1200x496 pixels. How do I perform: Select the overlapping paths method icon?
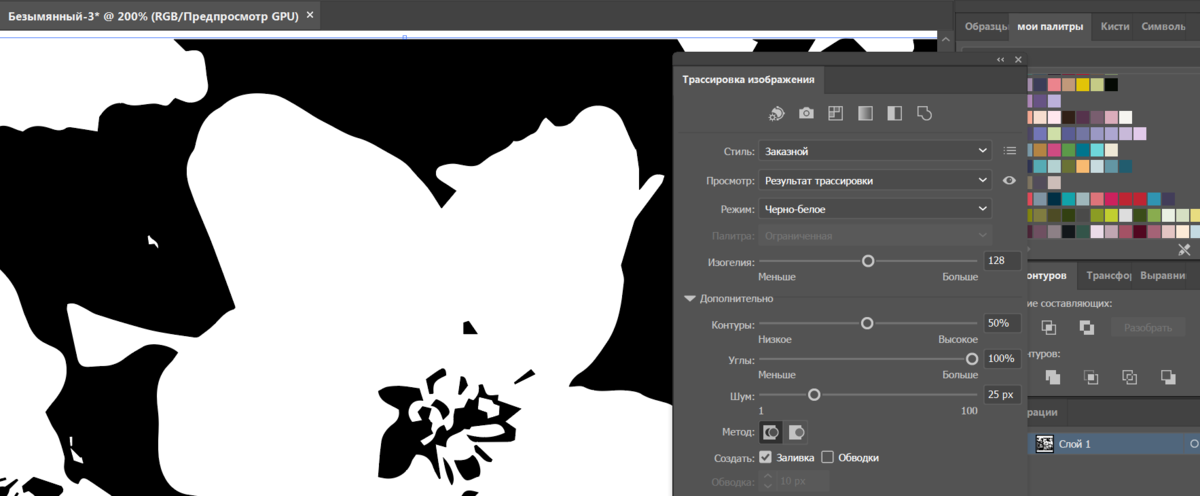pos(797,432)
